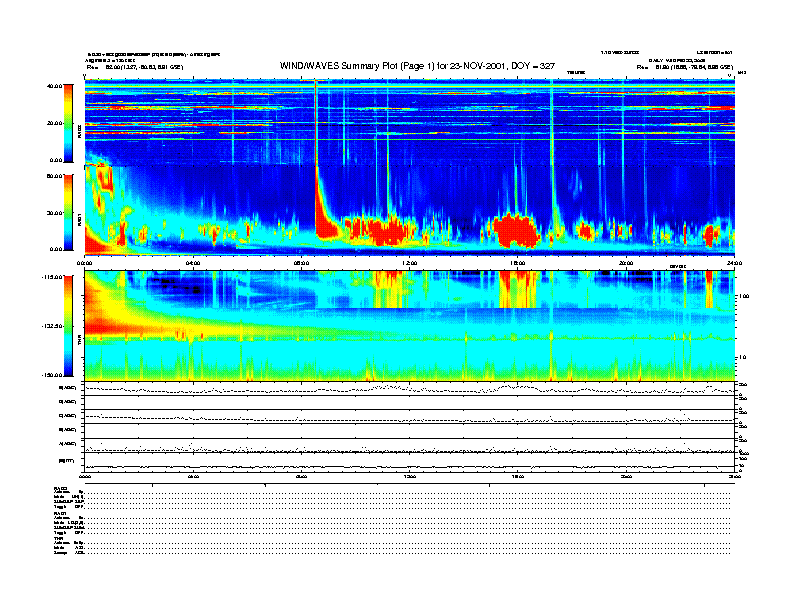The image size is (792, 612).
Task: Click the -132.50 color scale label
Action: click(x=53, y=326)
